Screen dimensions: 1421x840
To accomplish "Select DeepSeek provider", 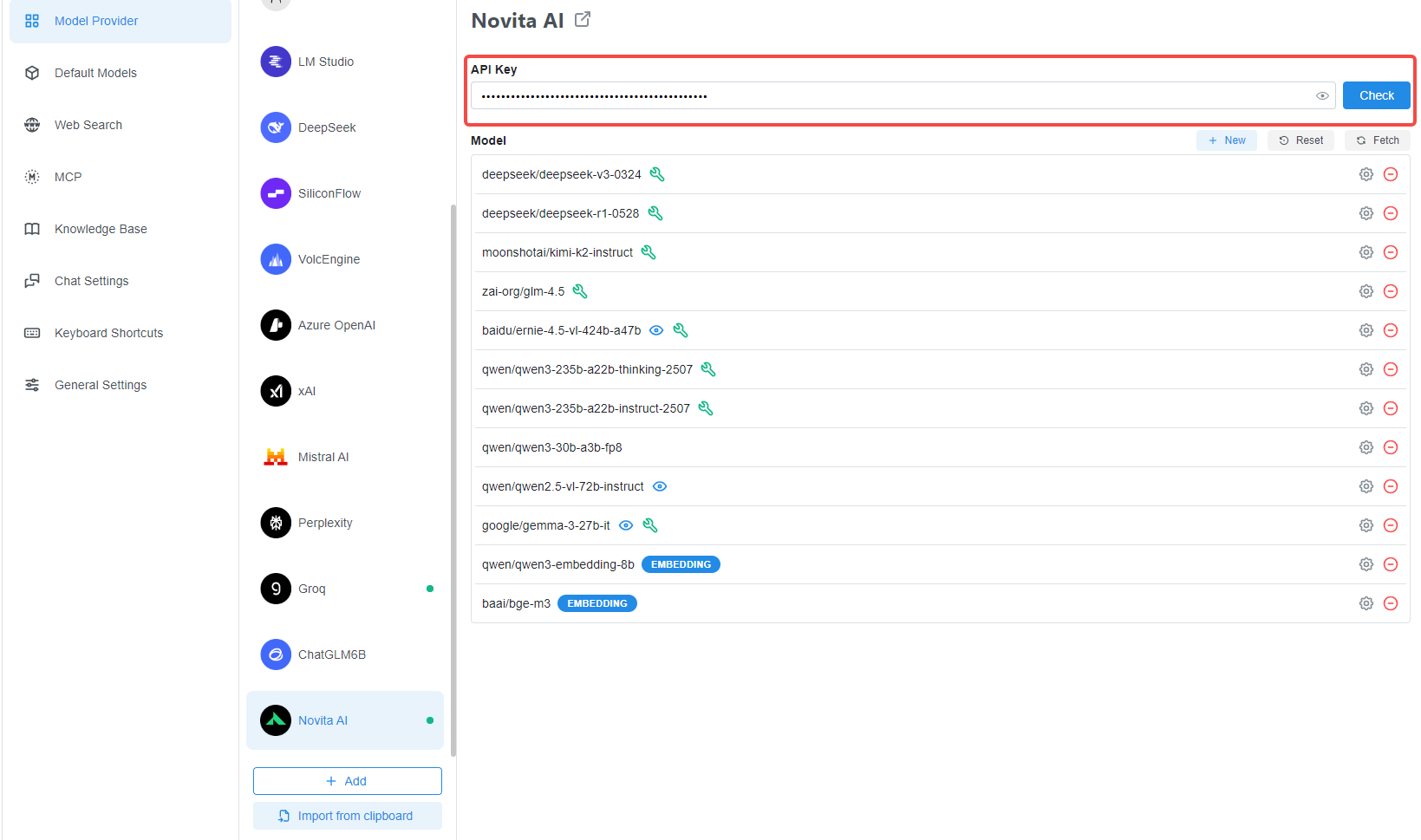I will [x=345, y=127].
